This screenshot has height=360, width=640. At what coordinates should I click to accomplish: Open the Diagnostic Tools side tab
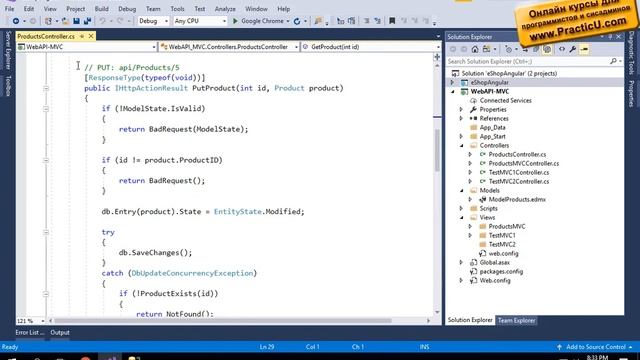[631, 53]
